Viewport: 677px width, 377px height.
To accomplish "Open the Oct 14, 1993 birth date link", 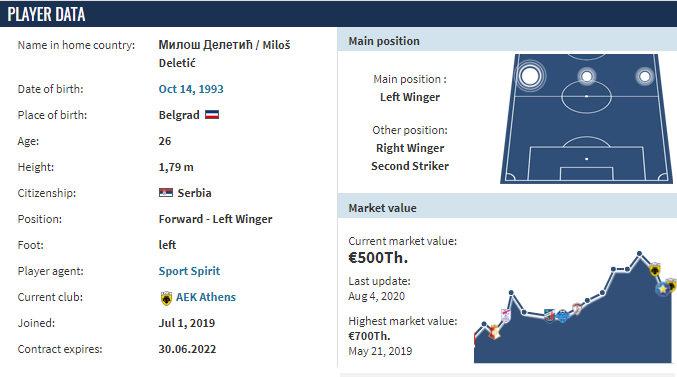I will tap(191, 89).
